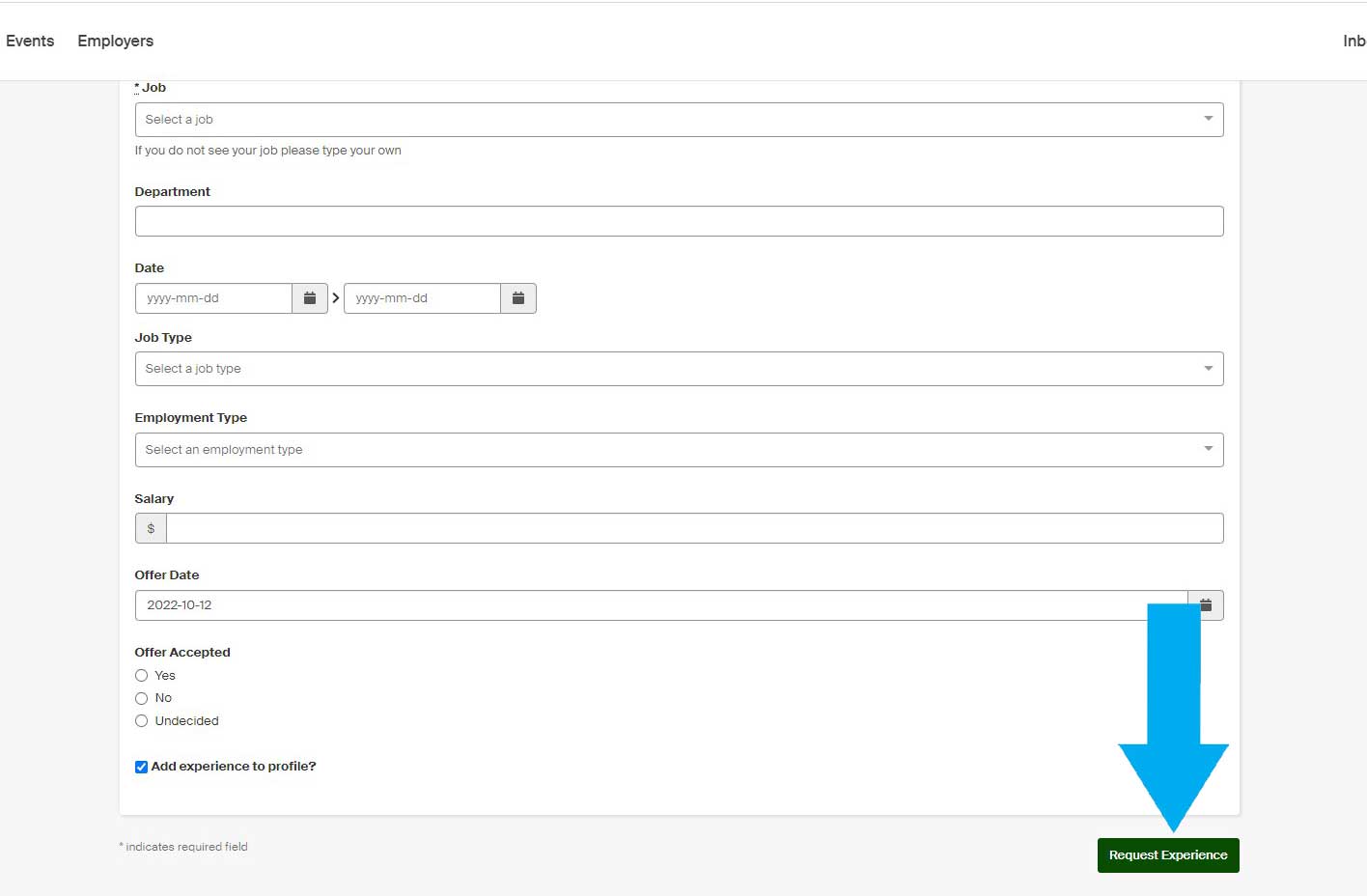The height and width of the screenshot is (896, 1367).
Task: Click the end date yyyy-mm-dd field
Action: click(422, 298)
